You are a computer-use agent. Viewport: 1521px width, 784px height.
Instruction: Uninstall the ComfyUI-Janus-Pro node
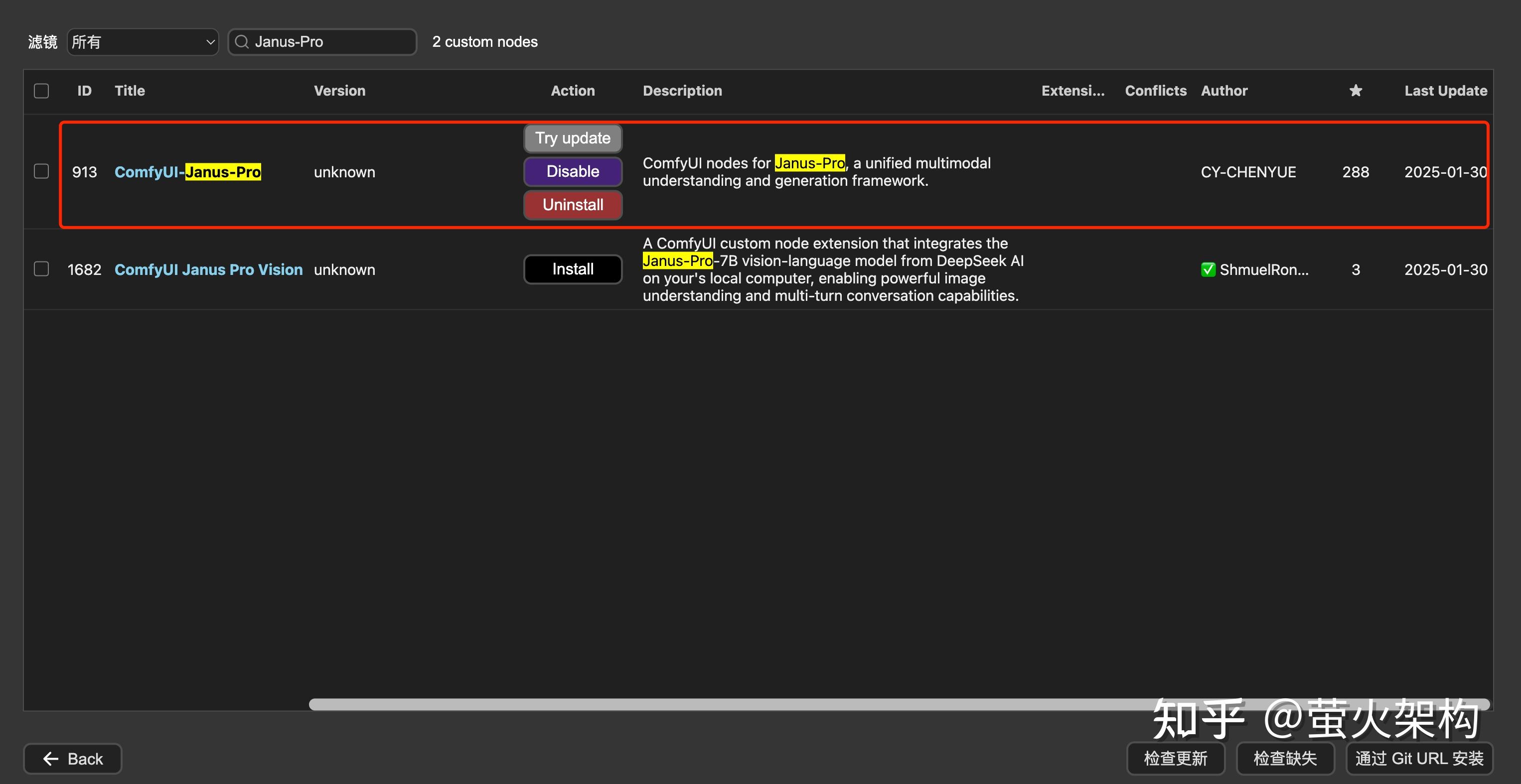pos(573,205)
